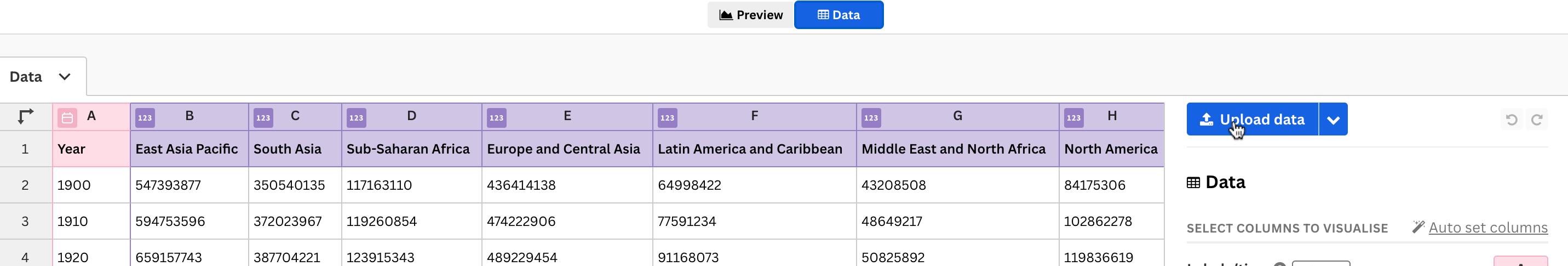Click the Upload data button
This screenshot has width=1568, height=266.
(1252, 120)
